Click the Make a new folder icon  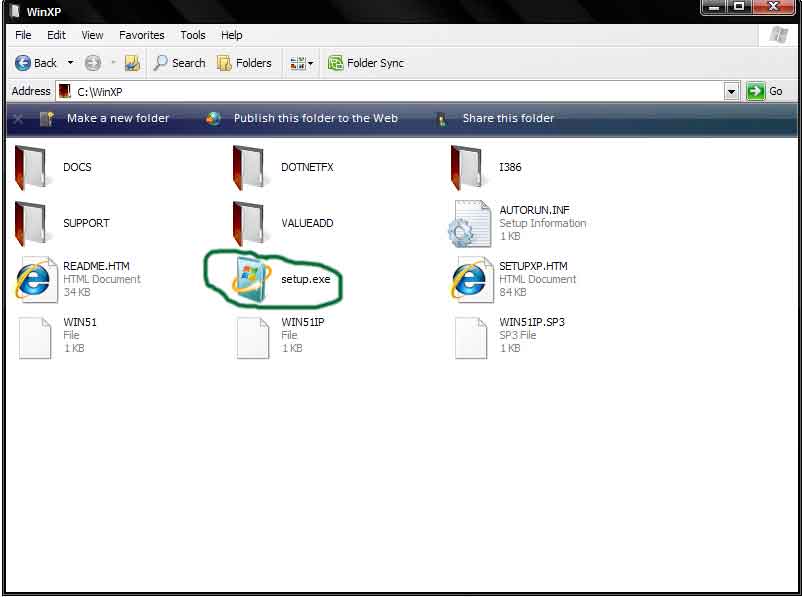point(47,119)
